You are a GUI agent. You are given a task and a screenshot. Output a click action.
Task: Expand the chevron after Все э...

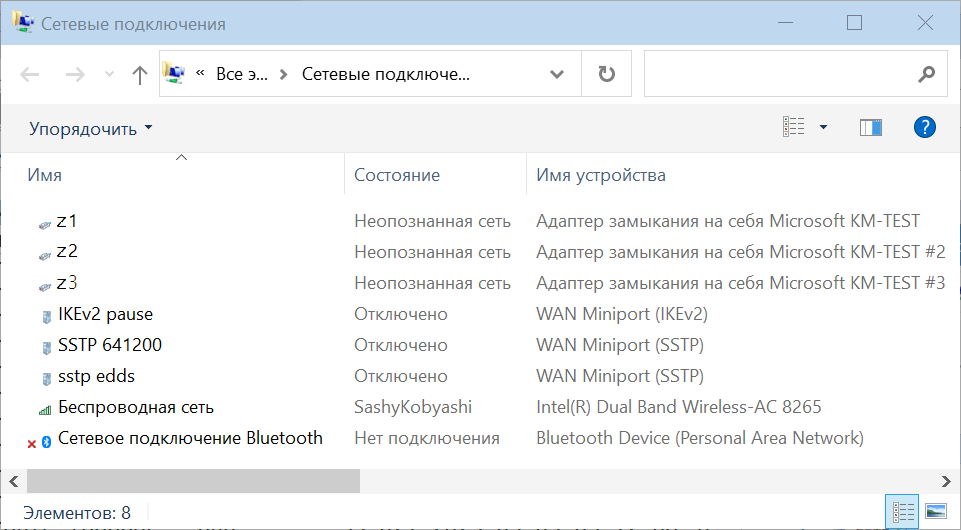283,75
